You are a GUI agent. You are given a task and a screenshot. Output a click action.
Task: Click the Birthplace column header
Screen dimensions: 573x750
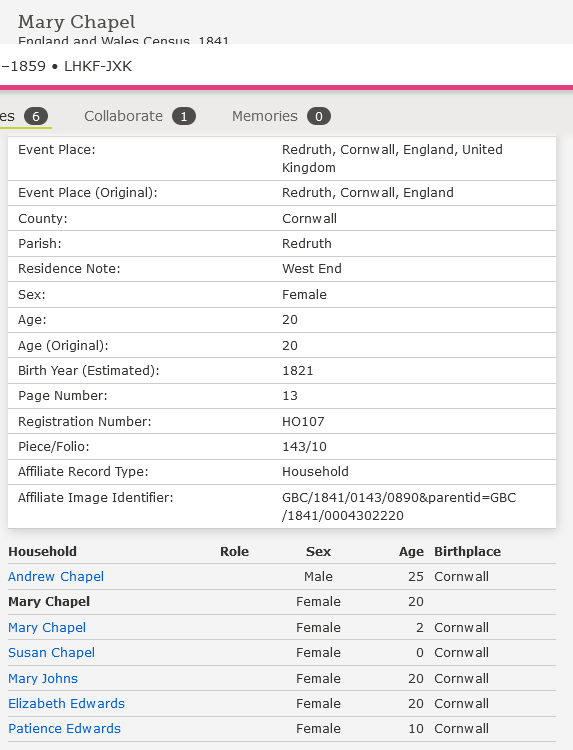pyautogui.click(x=467, y=551)
